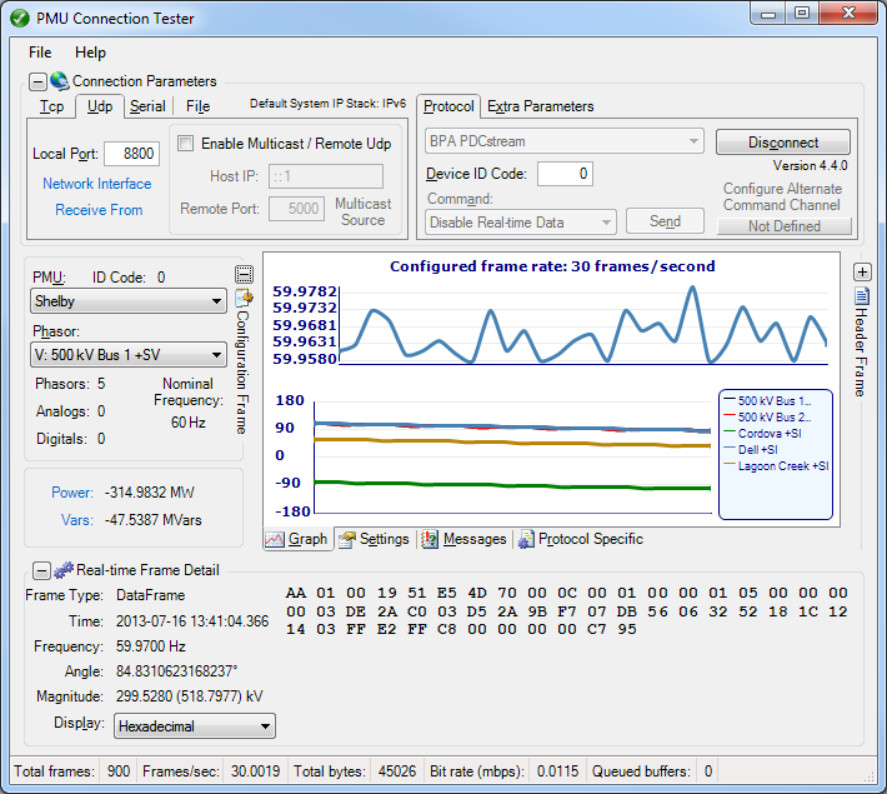Screen dimensions: 887x794
Task: Open the BPA PDCstream protocol dropdown
Action: [x=564, y=141]
